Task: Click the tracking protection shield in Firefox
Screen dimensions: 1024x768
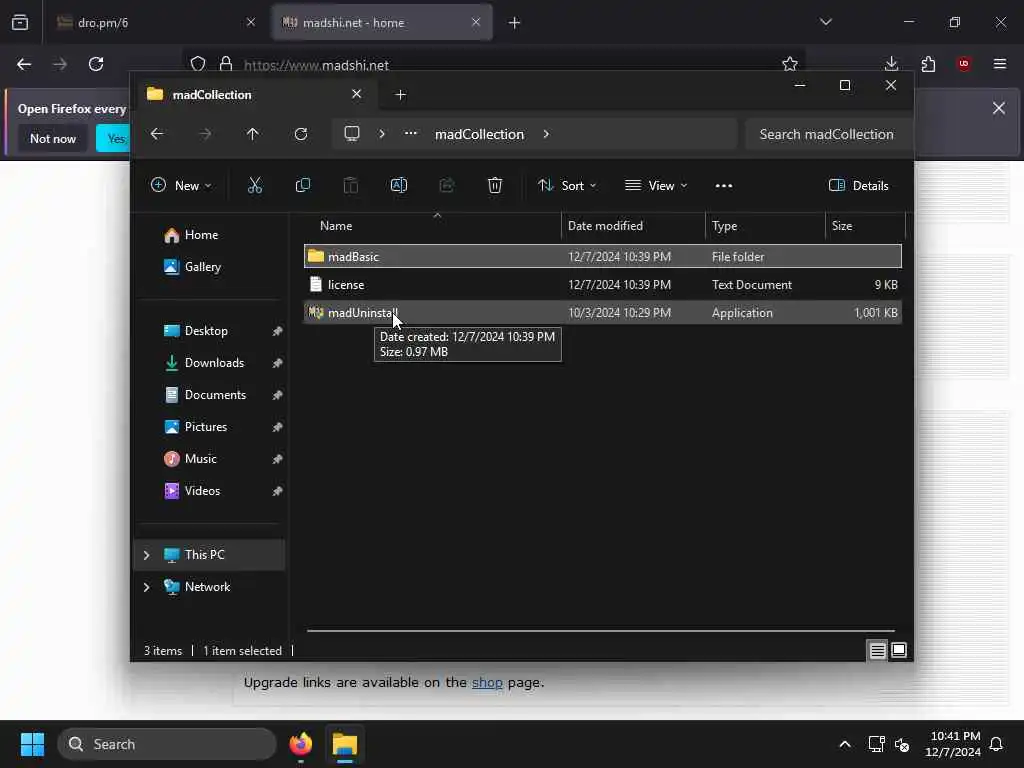Action: [x=198, y=64]
